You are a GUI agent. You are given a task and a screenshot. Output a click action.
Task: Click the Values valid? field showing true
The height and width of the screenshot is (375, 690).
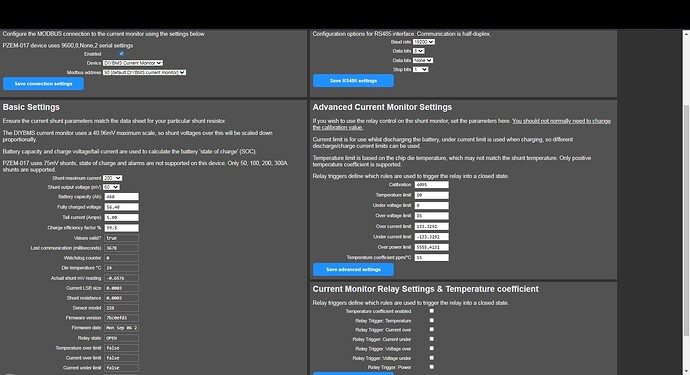click(x=121, y=238)
